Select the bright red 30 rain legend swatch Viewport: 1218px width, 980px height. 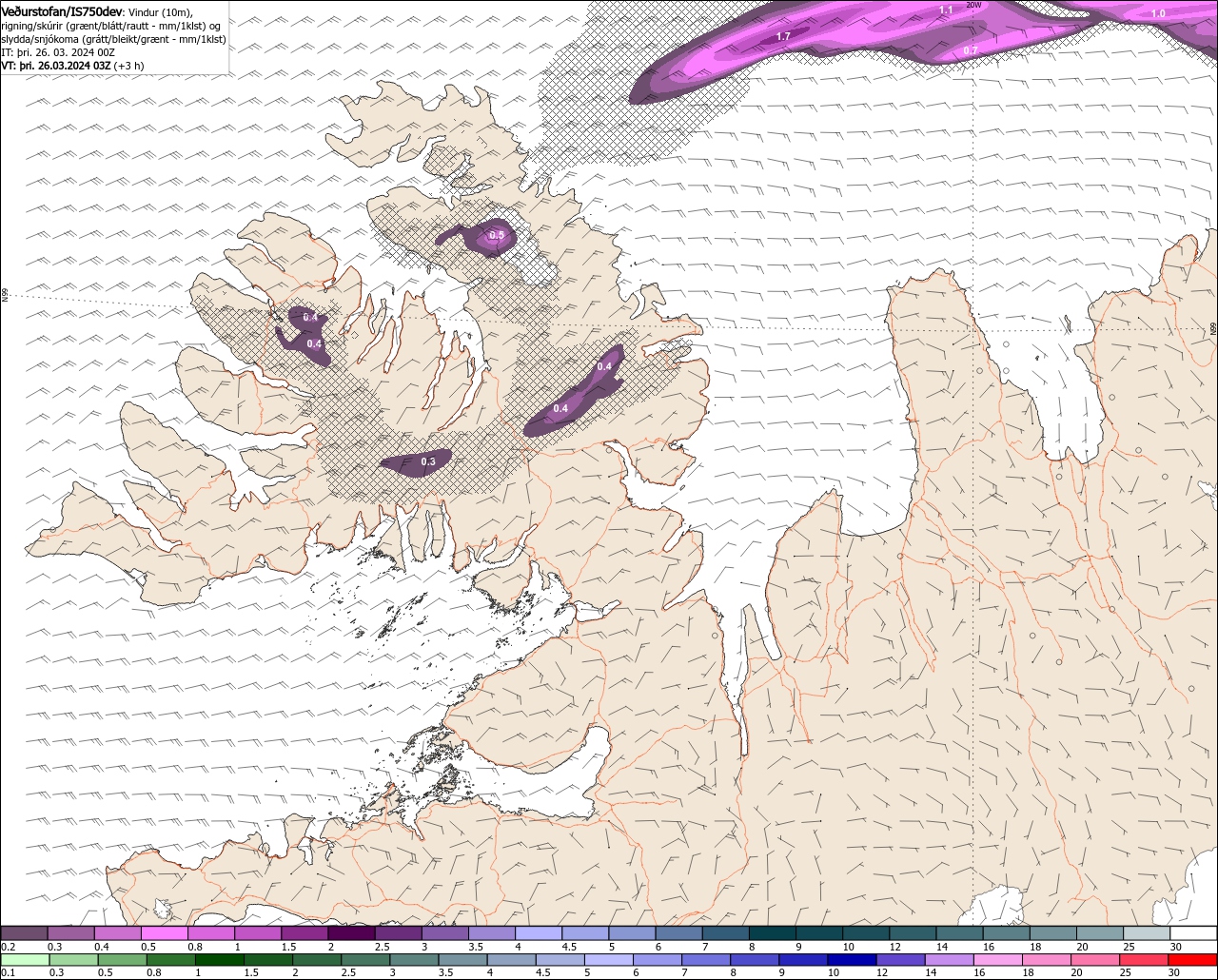pos(1193,959)
